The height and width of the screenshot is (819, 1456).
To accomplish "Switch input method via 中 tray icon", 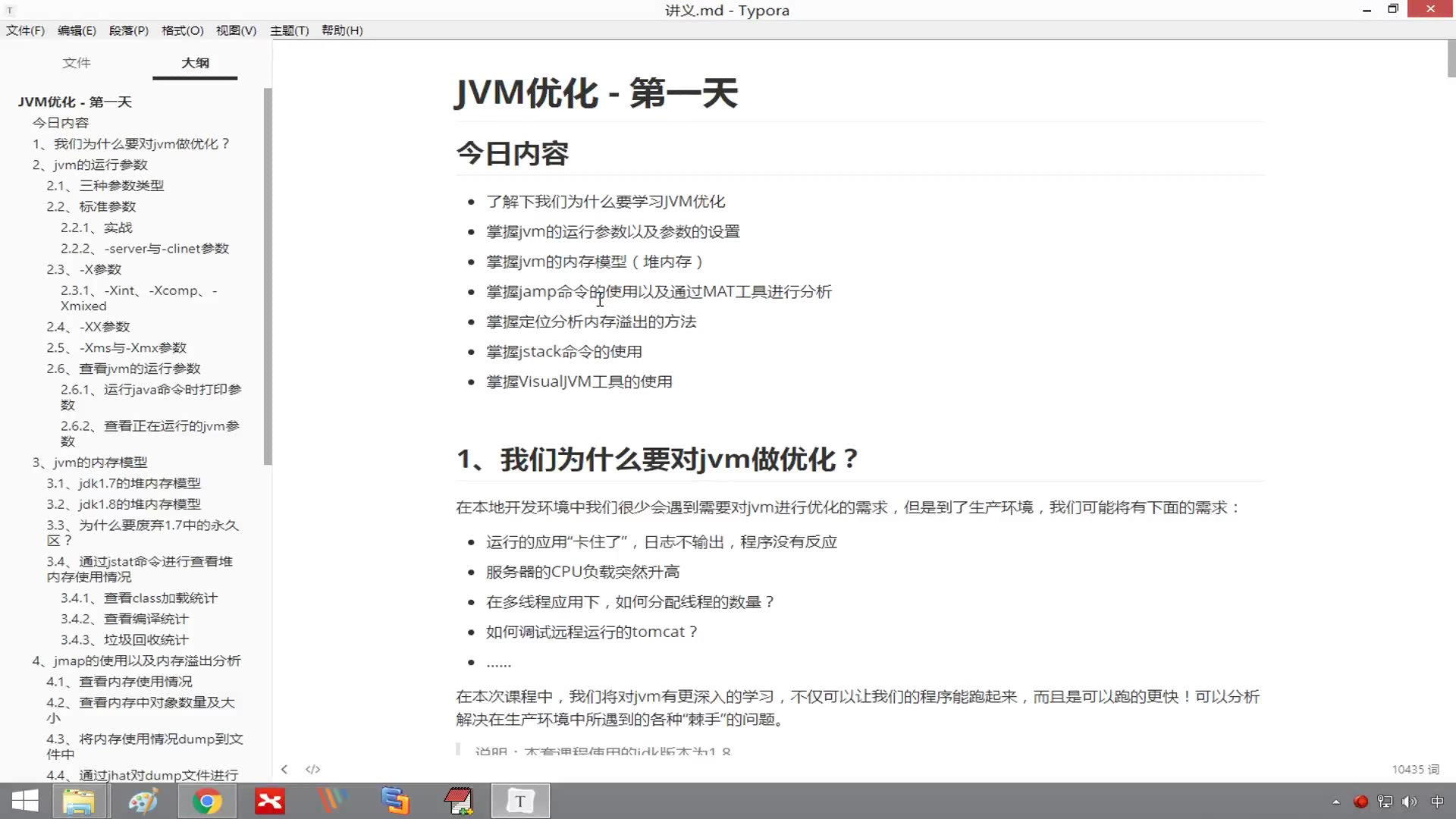I will [1437, 802].
